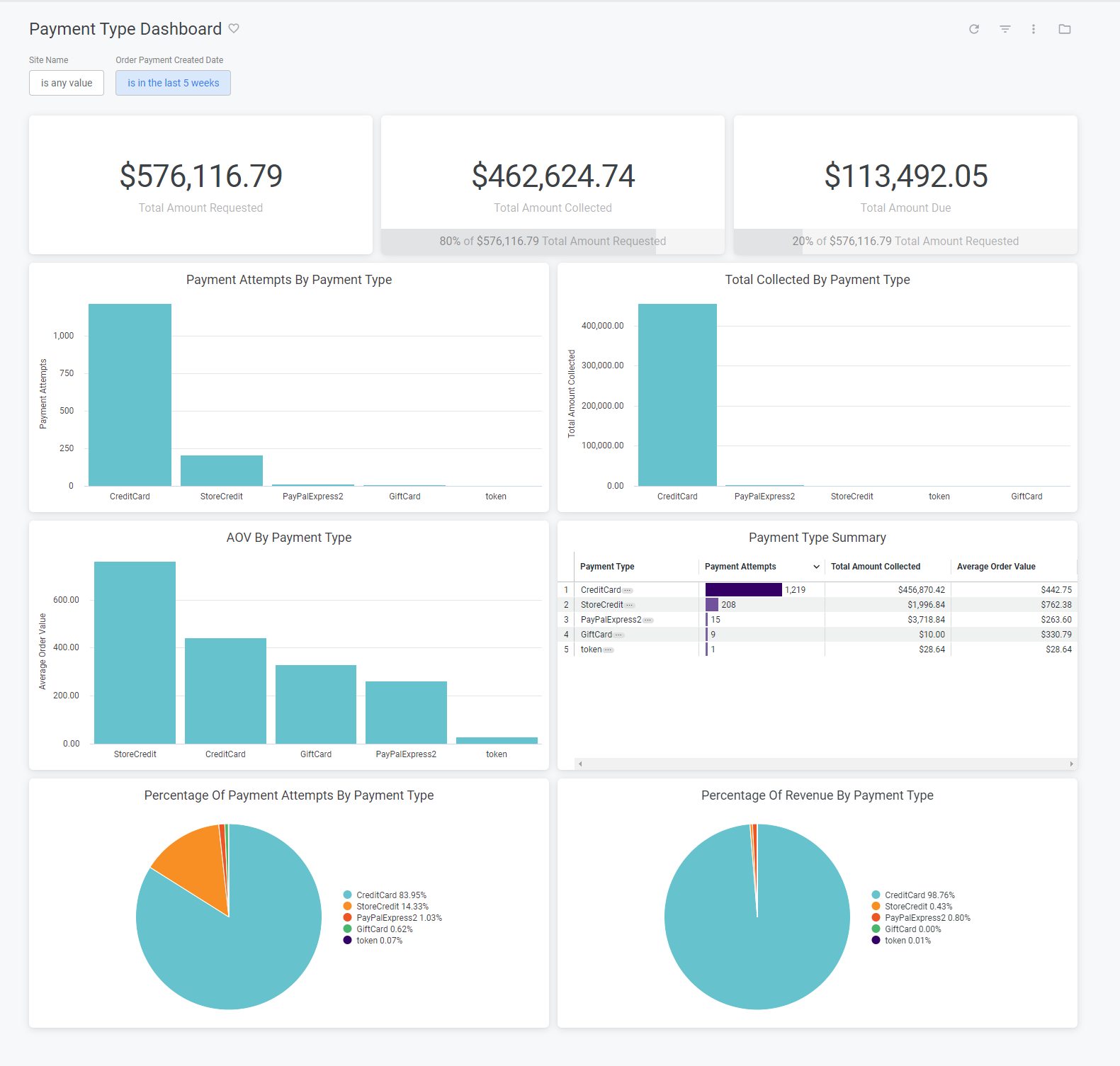The height and width of the screenshot is (1066, 1120).
Task: Open the ellipsis next to StoreCredit row
Action: click(x=630, y=606)
